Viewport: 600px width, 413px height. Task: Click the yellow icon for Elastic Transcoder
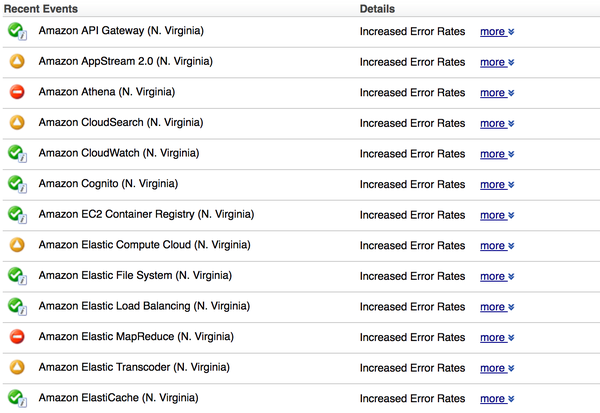17,367
